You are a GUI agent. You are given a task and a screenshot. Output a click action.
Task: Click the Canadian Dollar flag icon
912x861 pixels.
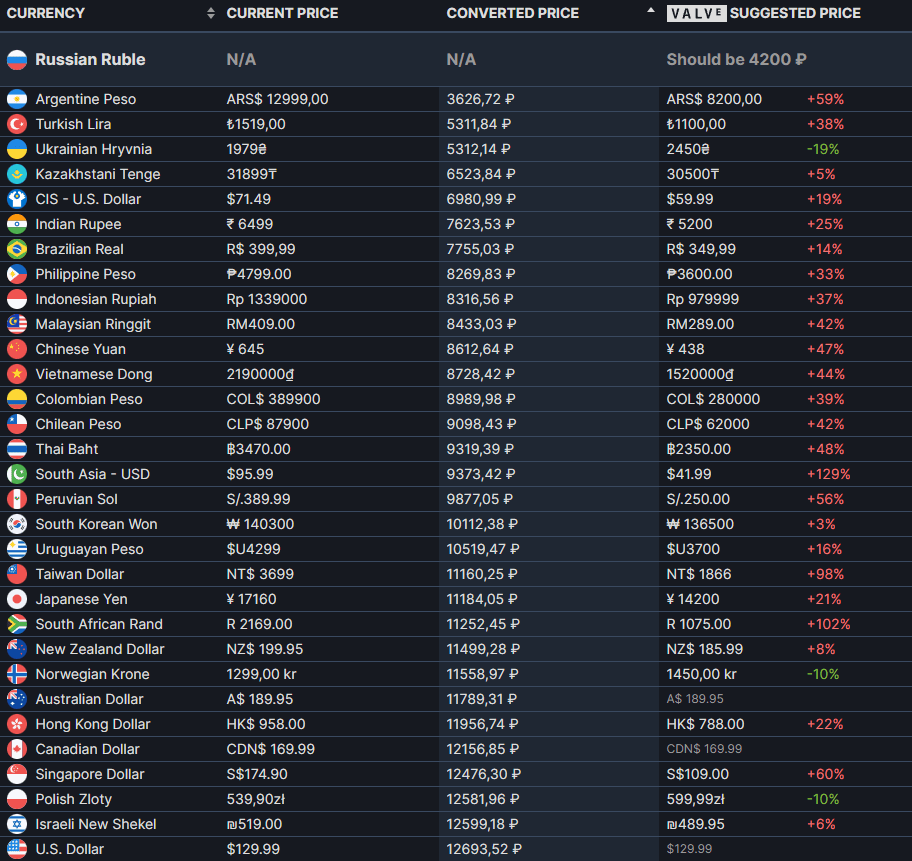click(16, 749)
